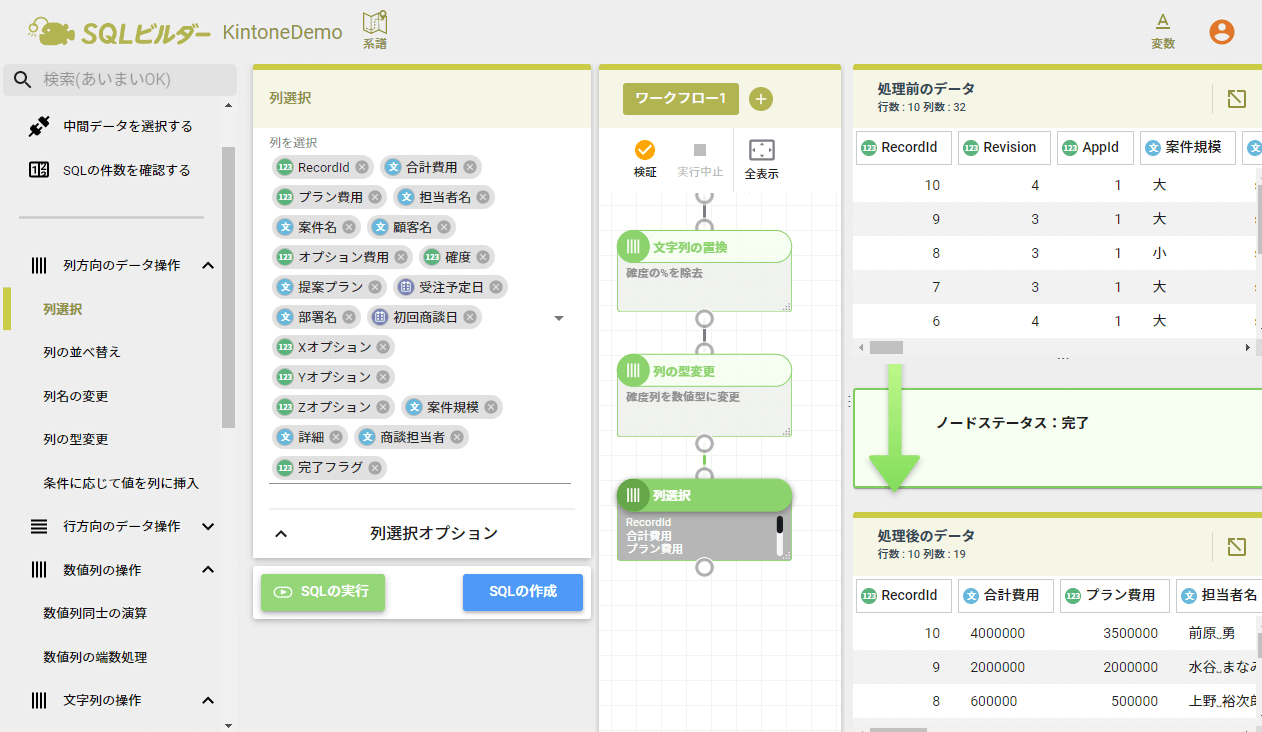The image size is (1262, 732).
Task: Click RecordId header in 処理前のデータ
Action: pyautogui.click(x=903, y=147)
